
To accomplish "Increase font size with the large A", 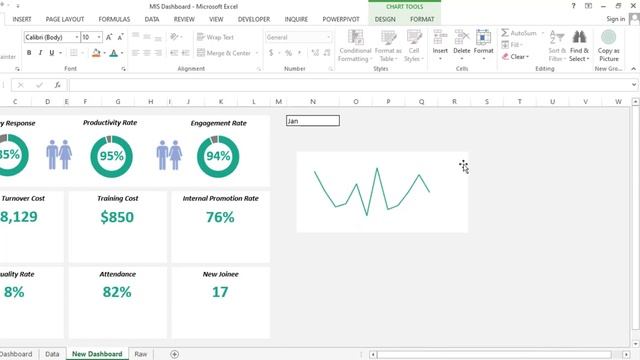I will [x=109, y=37].
